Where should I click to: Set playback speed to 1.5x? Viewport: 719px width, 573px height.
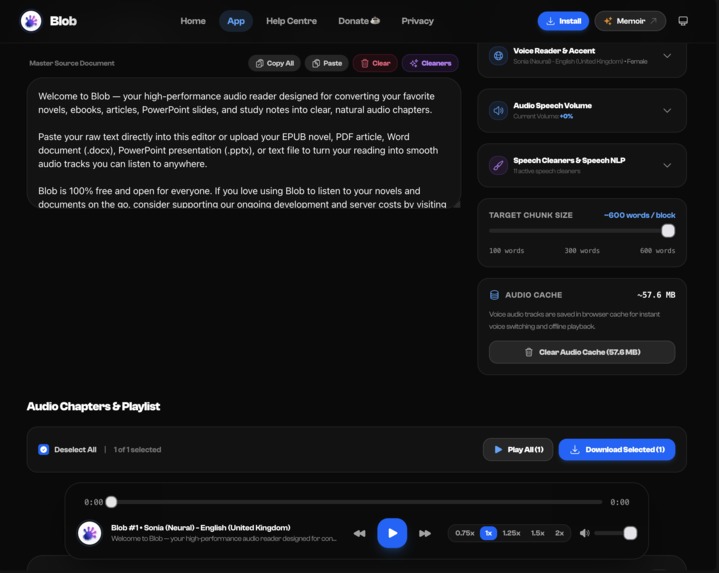click(537, 533)
